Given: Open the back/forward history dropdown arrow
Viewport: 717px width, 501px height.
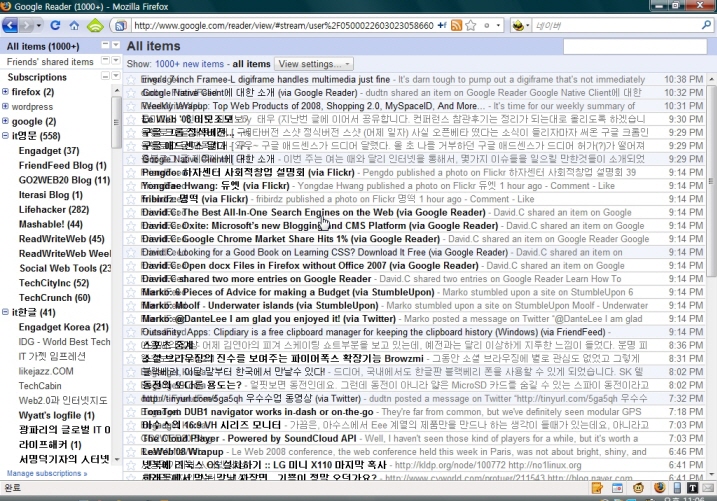Looking at the screenshot, I should click(39, 25).
